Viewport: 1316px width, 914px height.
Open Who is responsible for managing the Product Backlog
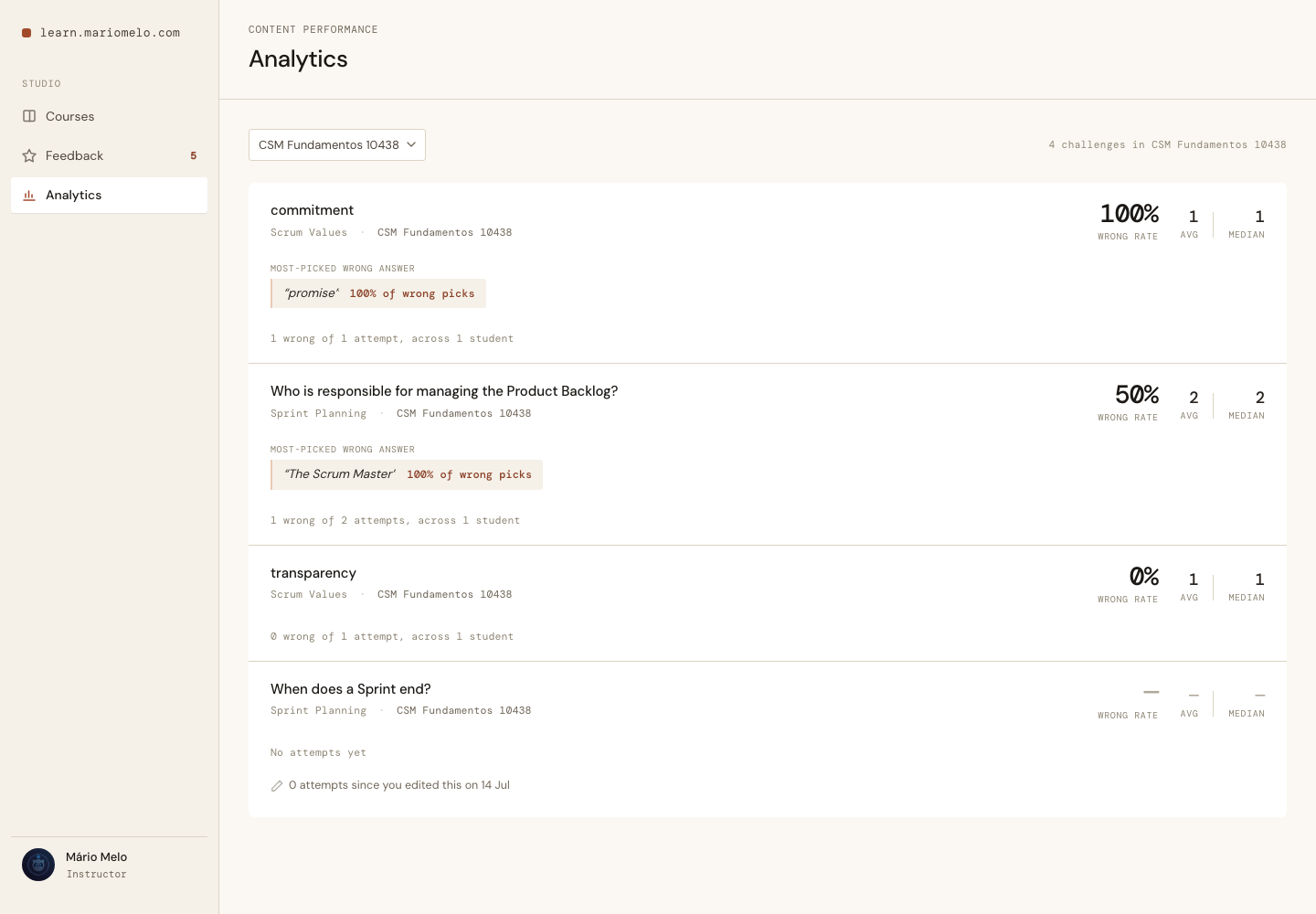(x=444, y=391)
